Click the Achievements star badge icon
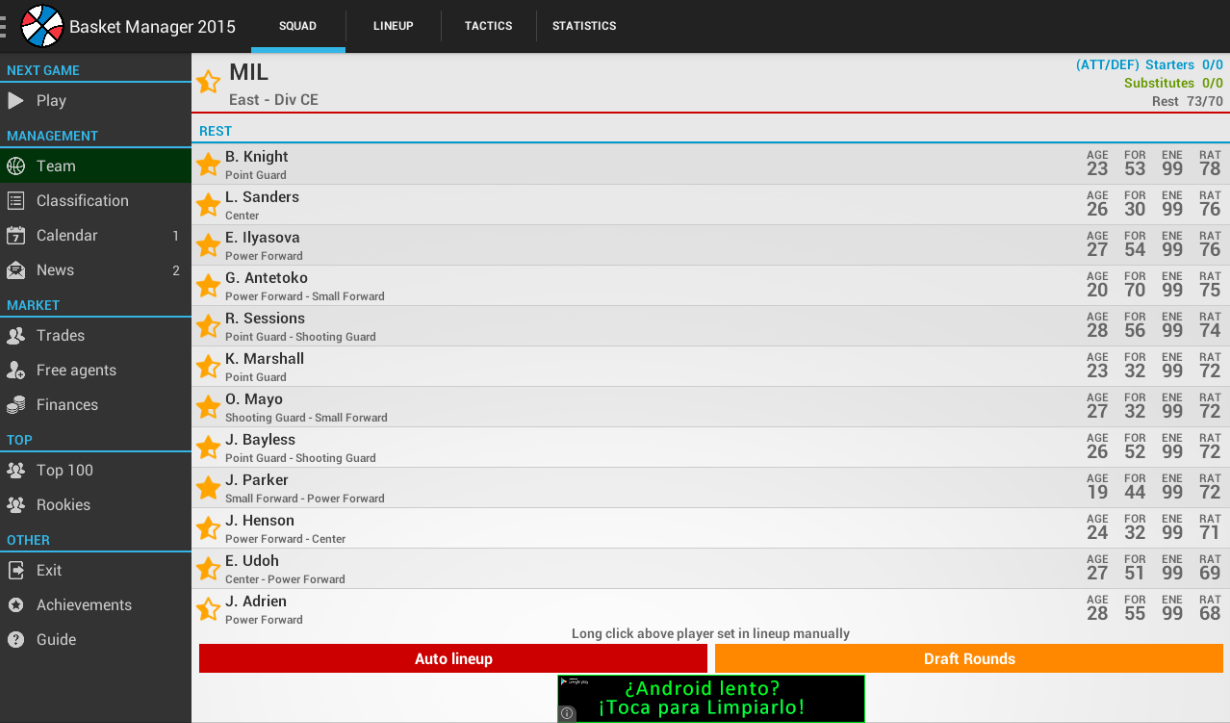The image size is (1230, 723). (16, 605)
